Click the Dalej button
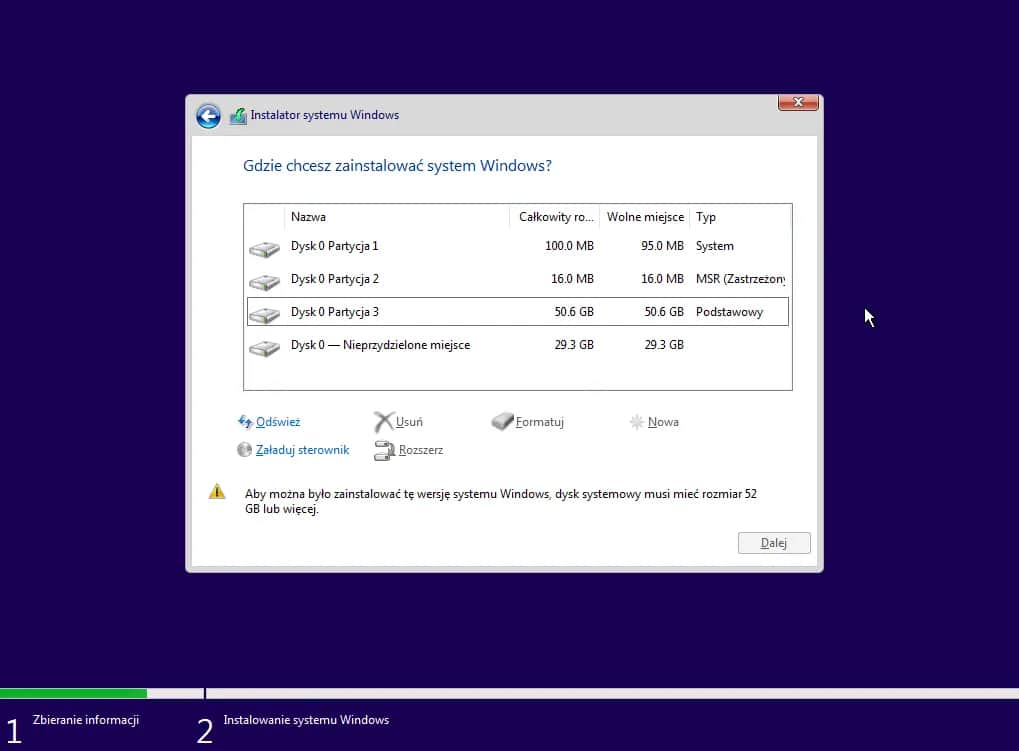This screenshot has width=1019, height=751. click(773, 542)
